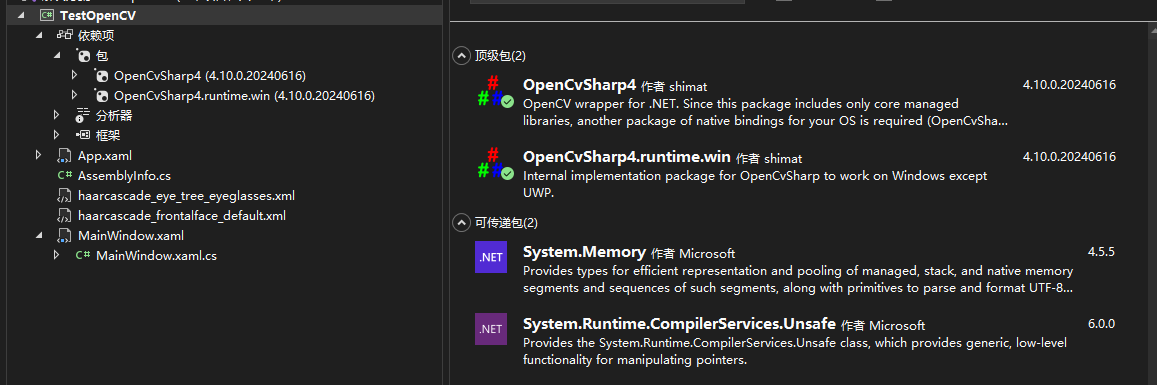The width and height of the screenshot is (1157, 385).
Task: Collapse the 可传递包(2) section
Action: 461,222
